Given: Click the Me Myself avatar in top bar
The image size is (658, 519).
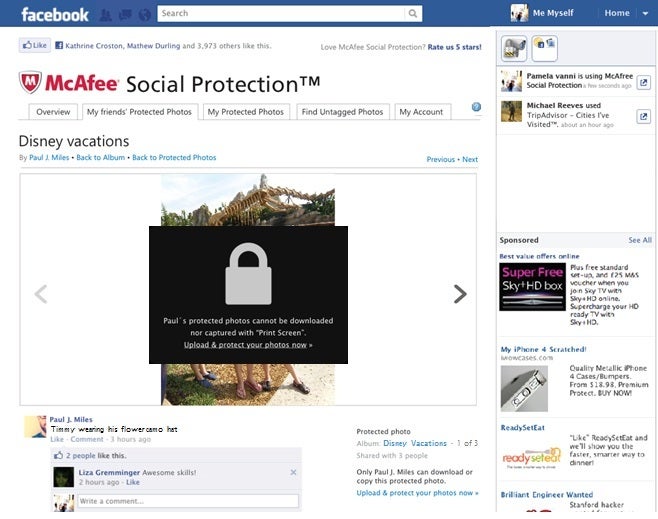Looking at the screenshot, I should click(x=519, y=13).
